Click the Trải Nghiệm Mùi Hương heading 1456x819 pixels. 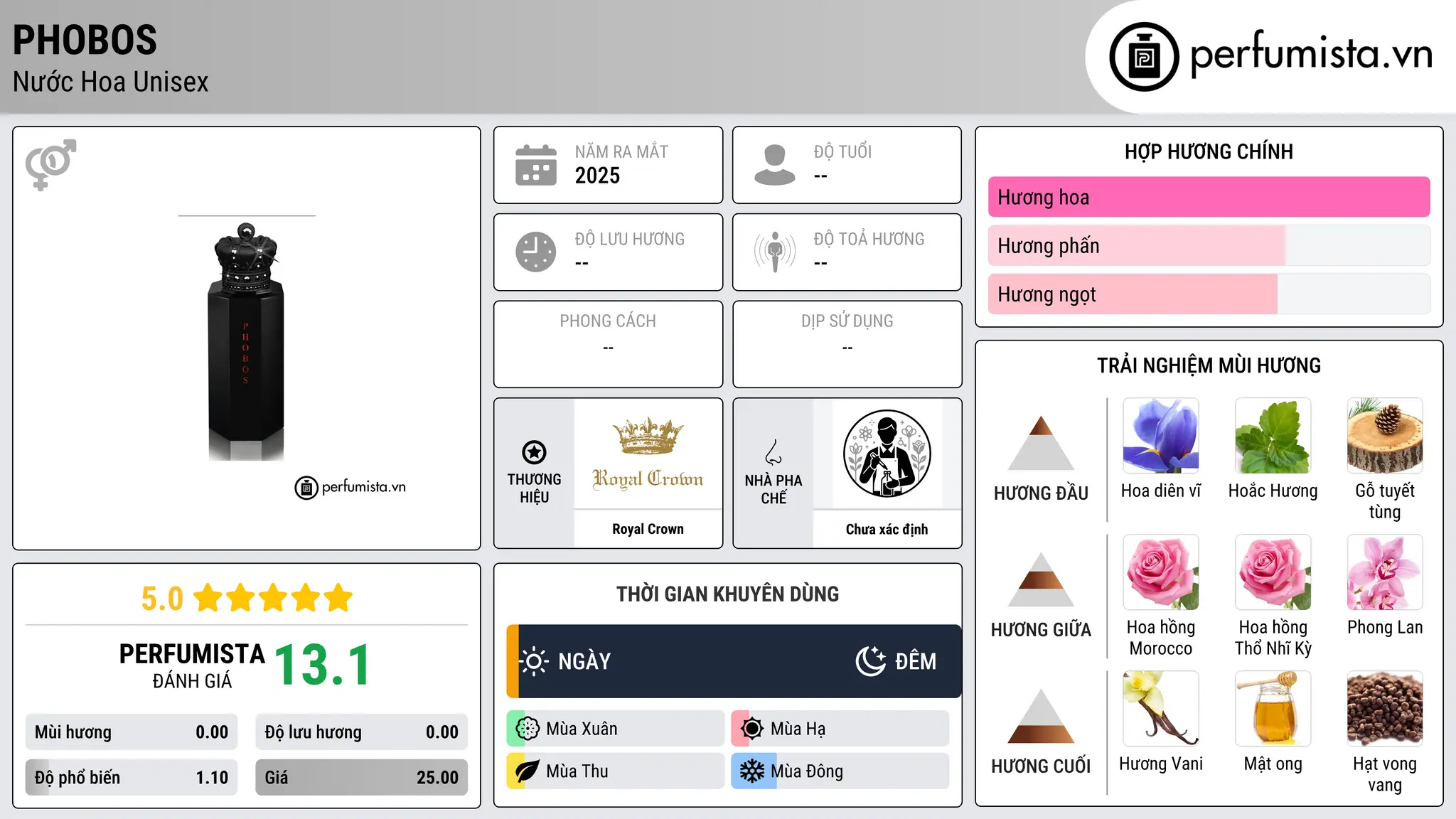(1209, 365)
